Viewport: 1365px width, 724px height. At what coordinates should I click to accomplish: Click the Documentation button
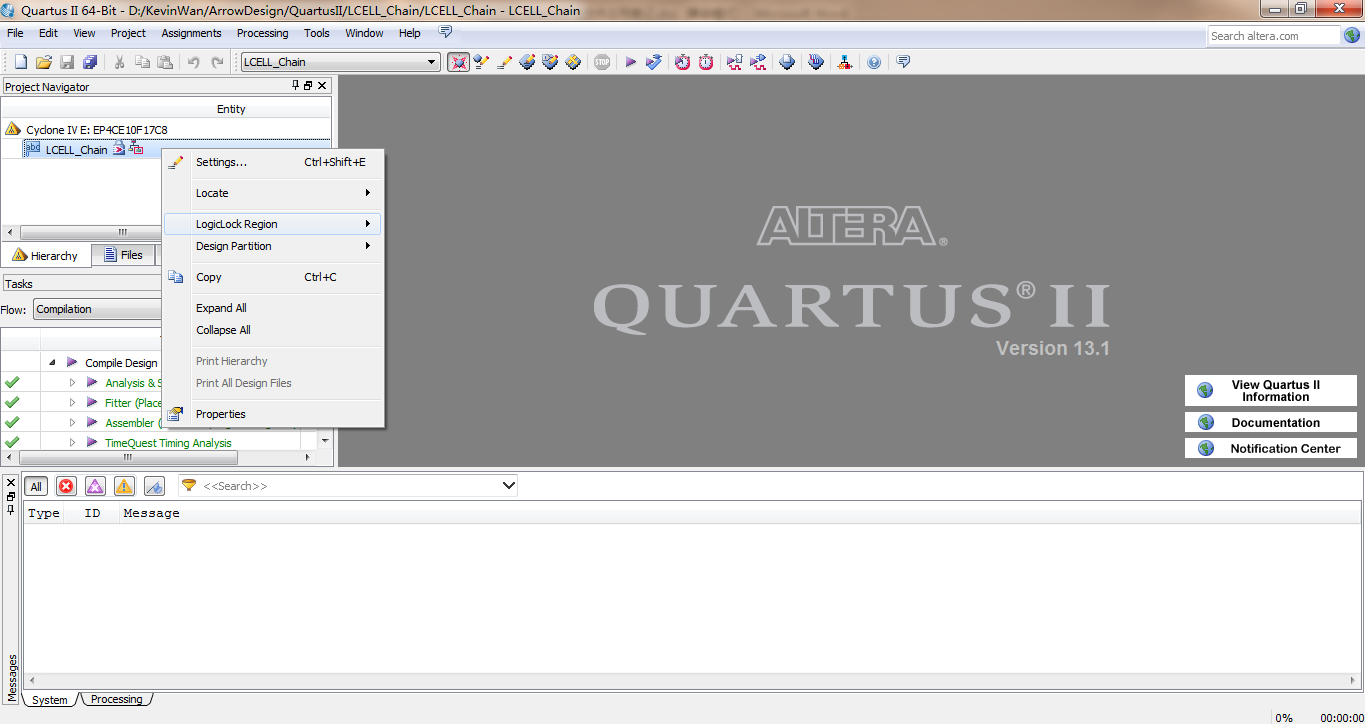(1271, 423)
